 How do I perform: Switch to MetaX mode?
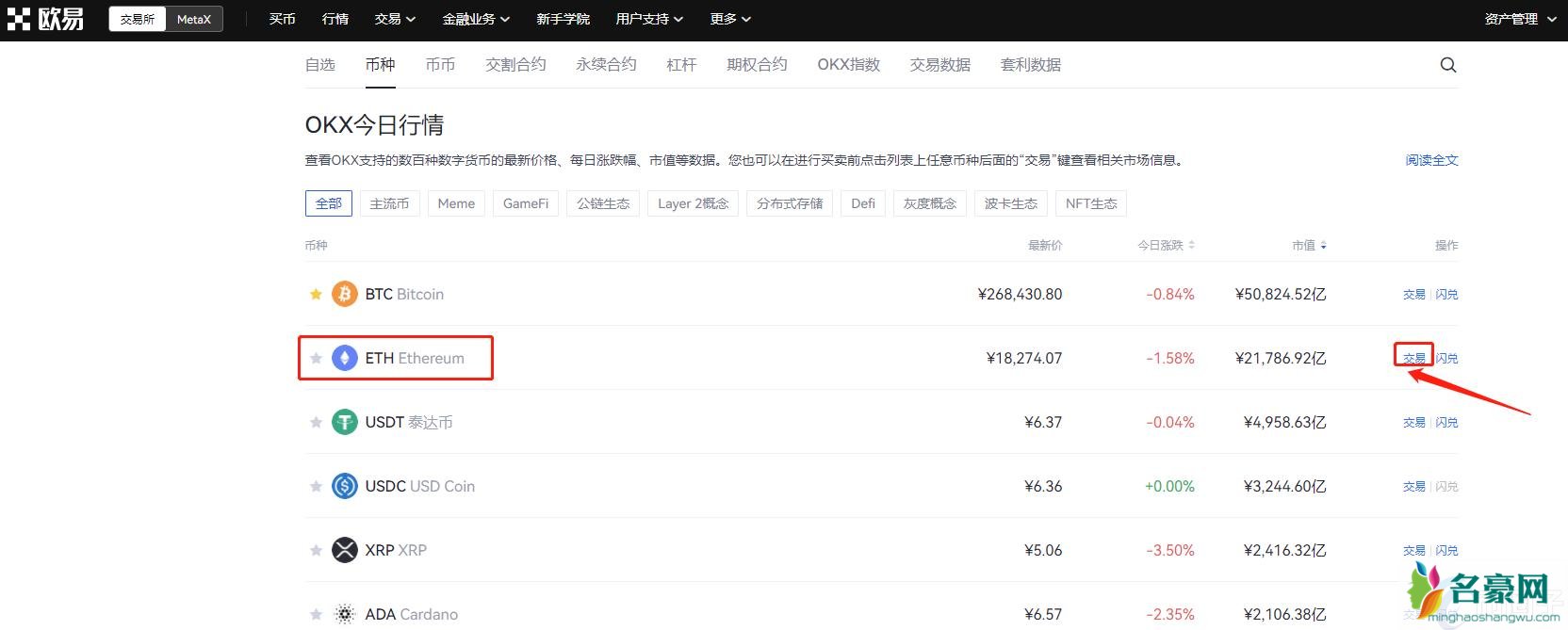(194, 19)
